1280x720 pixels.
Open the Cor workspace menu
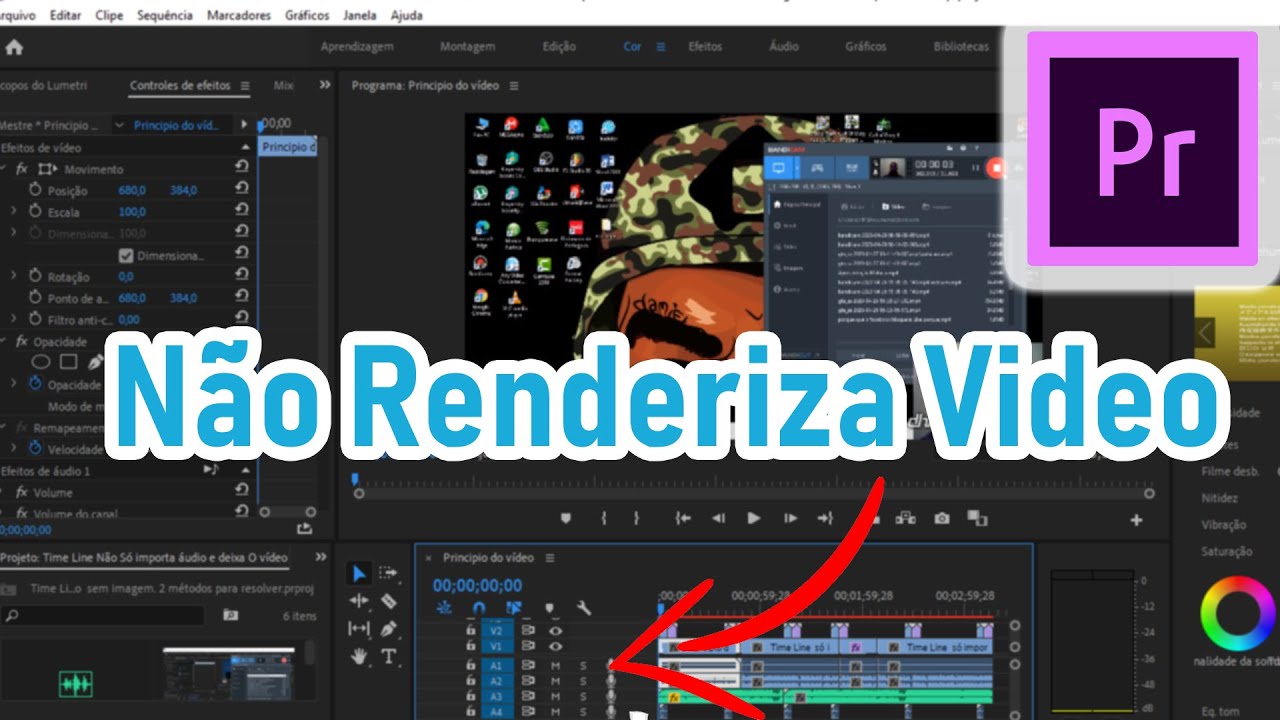[x=660, y=47]
